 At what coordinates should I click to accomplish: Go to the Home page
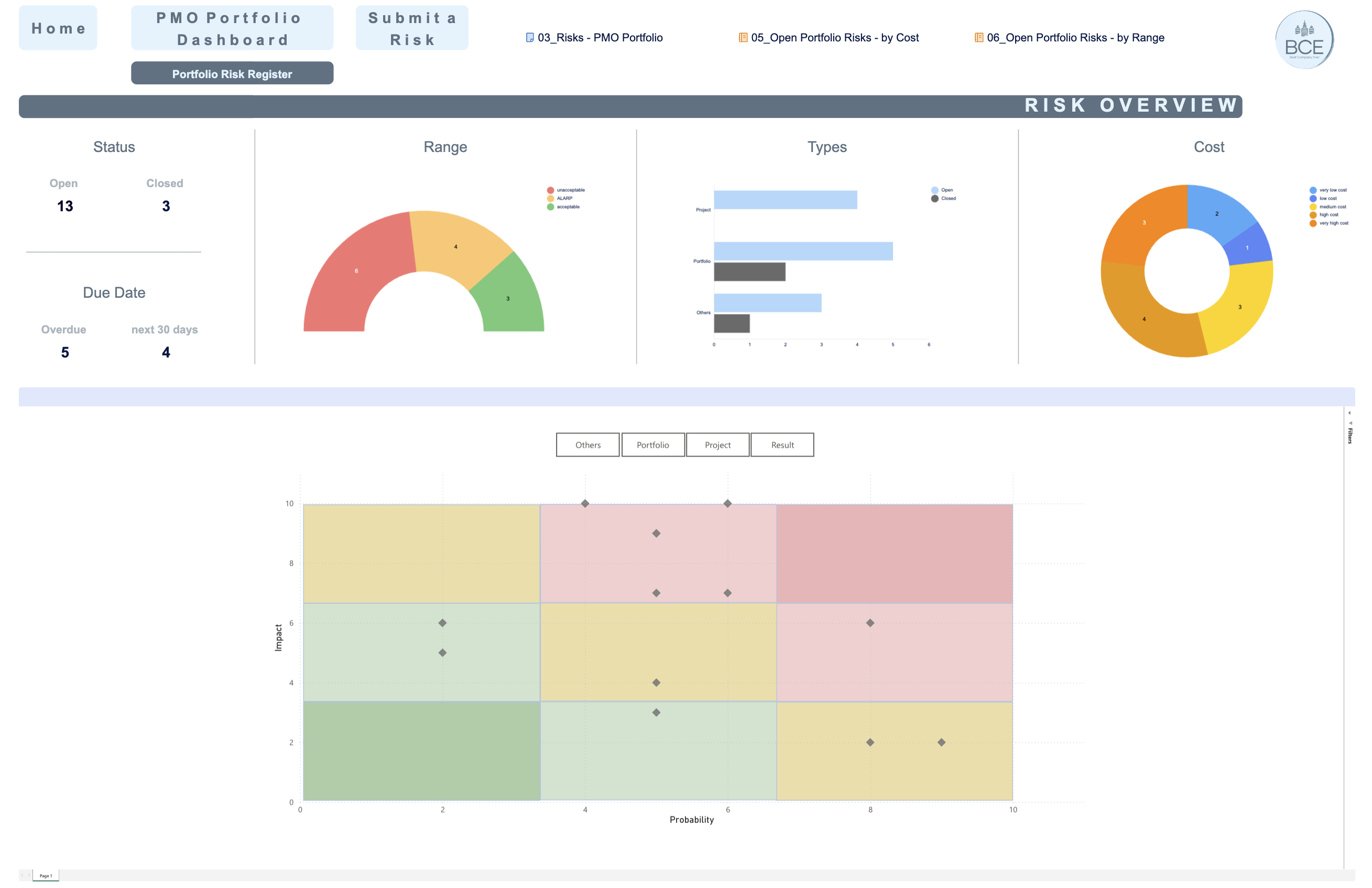coord(58,28)
